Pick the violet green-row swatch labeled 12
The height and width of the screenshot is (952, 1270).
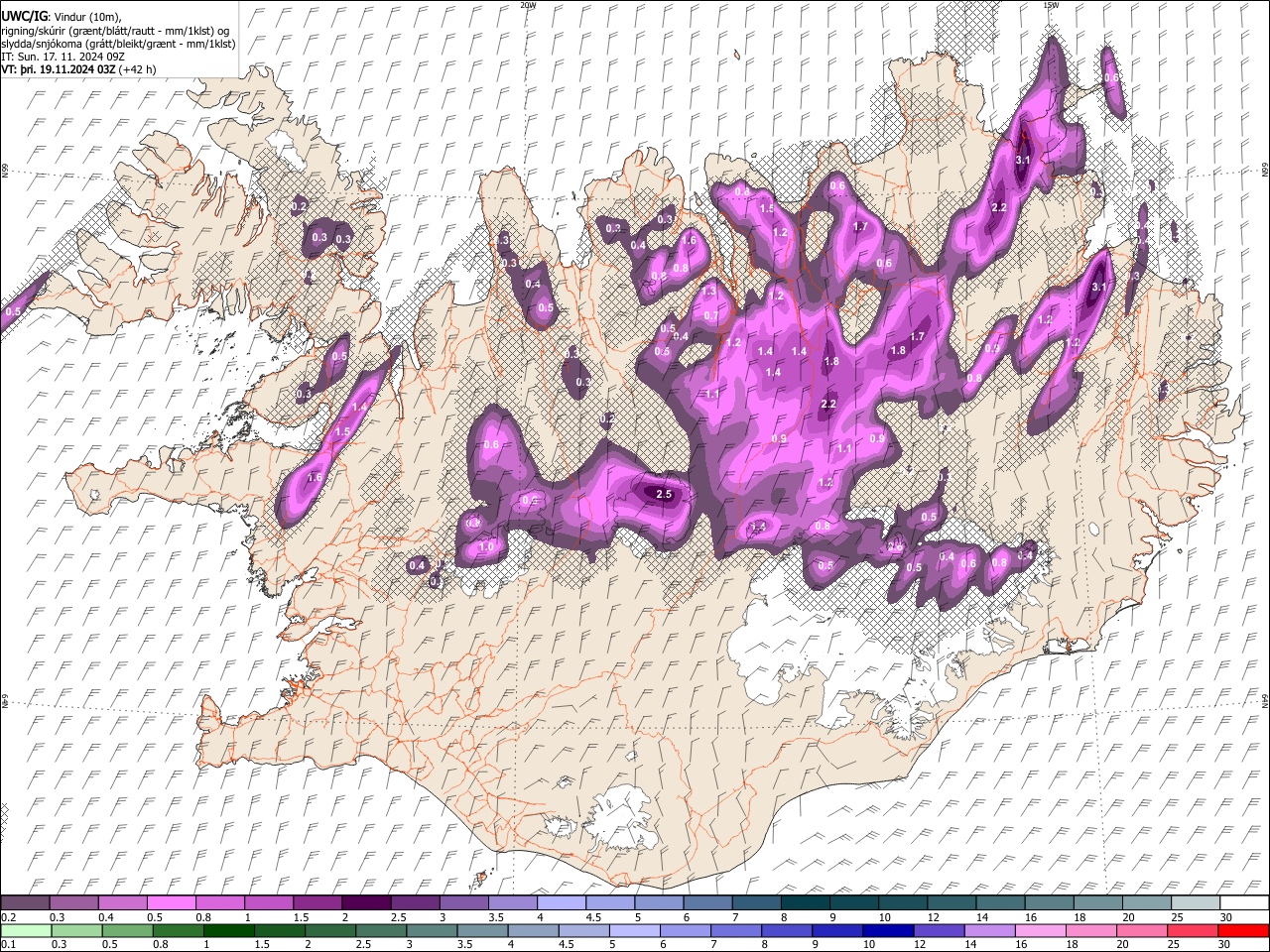pyautogui.click(x=940, y=931)
